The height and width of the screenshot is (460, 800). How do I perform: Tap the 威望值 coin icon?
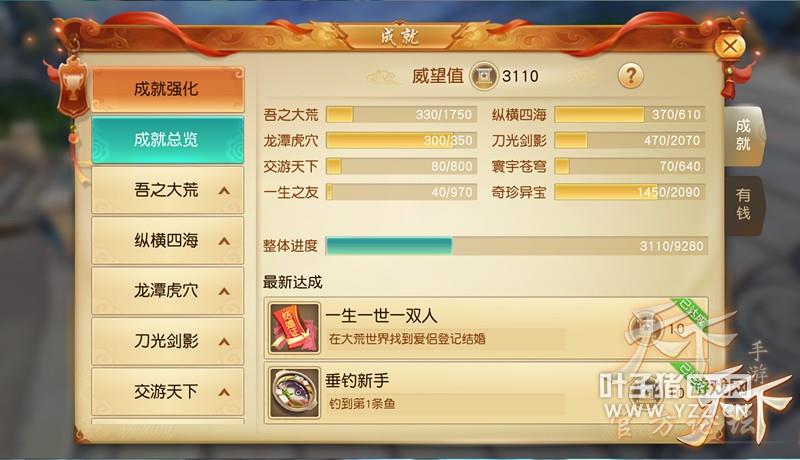coord(483,76)
